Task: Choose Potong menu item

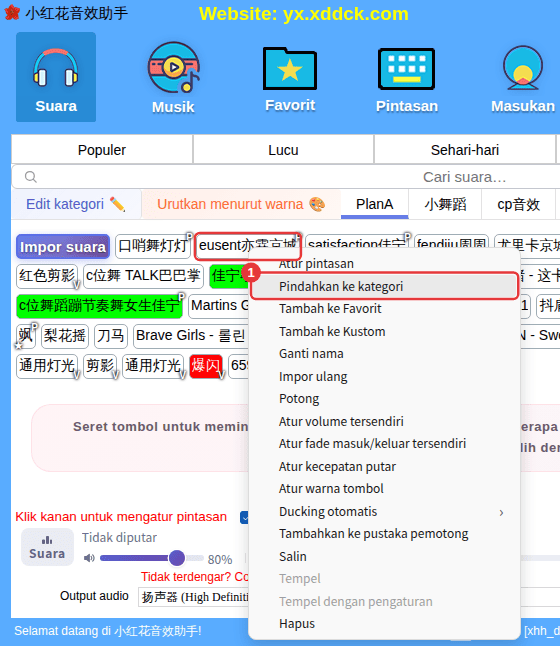Action: pos(384,399)
